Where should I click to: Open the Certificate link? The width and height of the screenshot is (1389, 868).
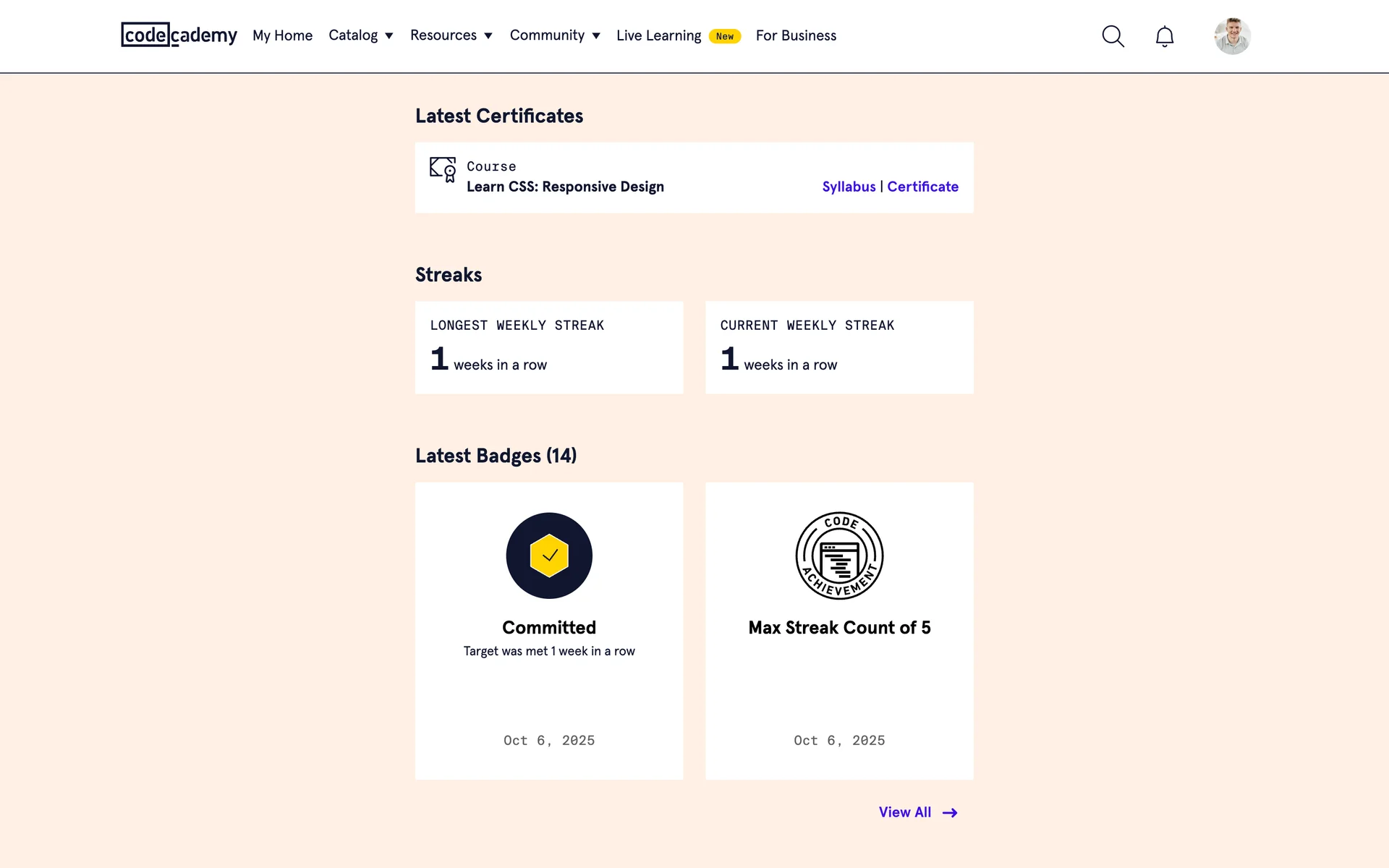pyautogui.click(x=922, y=187)
